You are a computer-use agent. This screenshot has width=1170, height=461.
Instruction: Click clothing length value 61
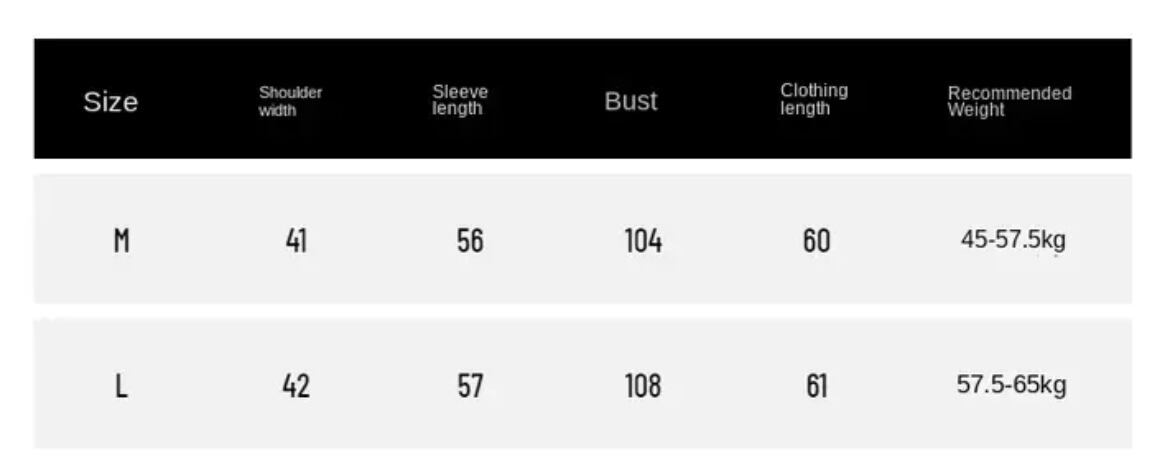pyautogui.click(x=816, y=386)
